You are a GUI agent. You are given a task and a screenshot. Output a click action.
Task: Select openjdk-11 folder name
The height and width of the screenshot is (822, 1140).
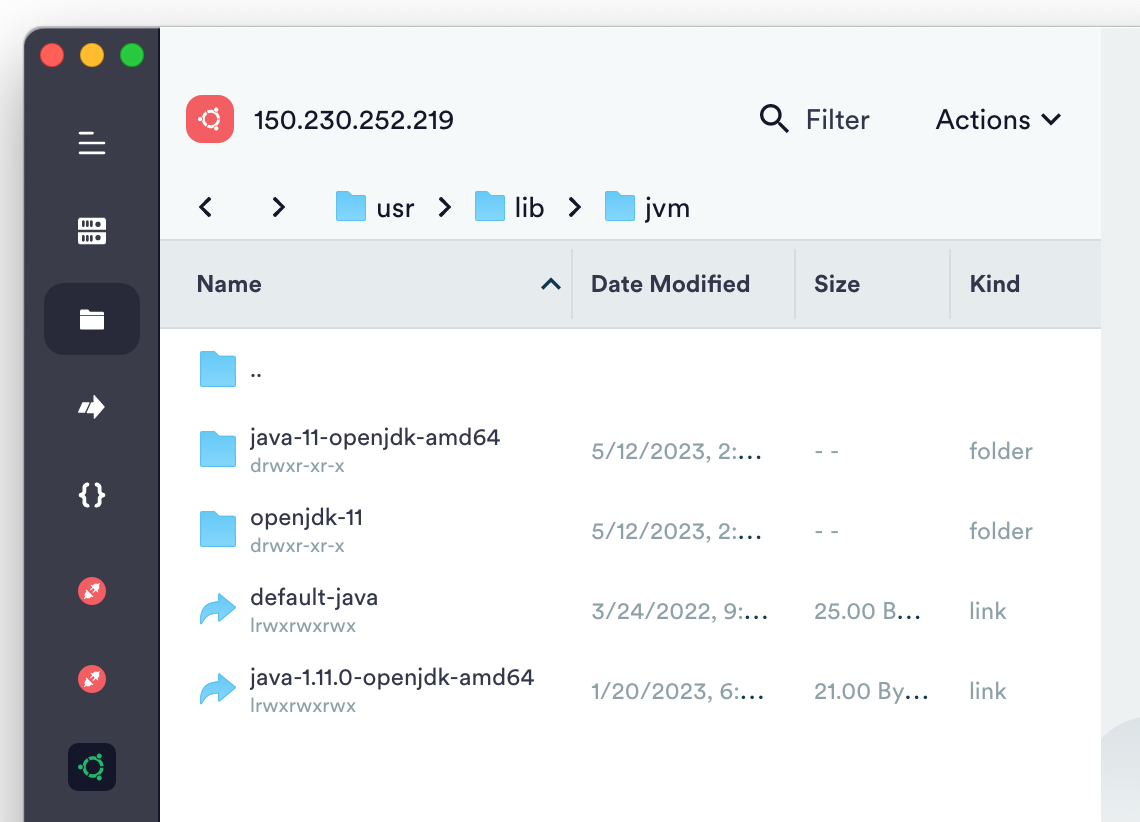point(306,517)
